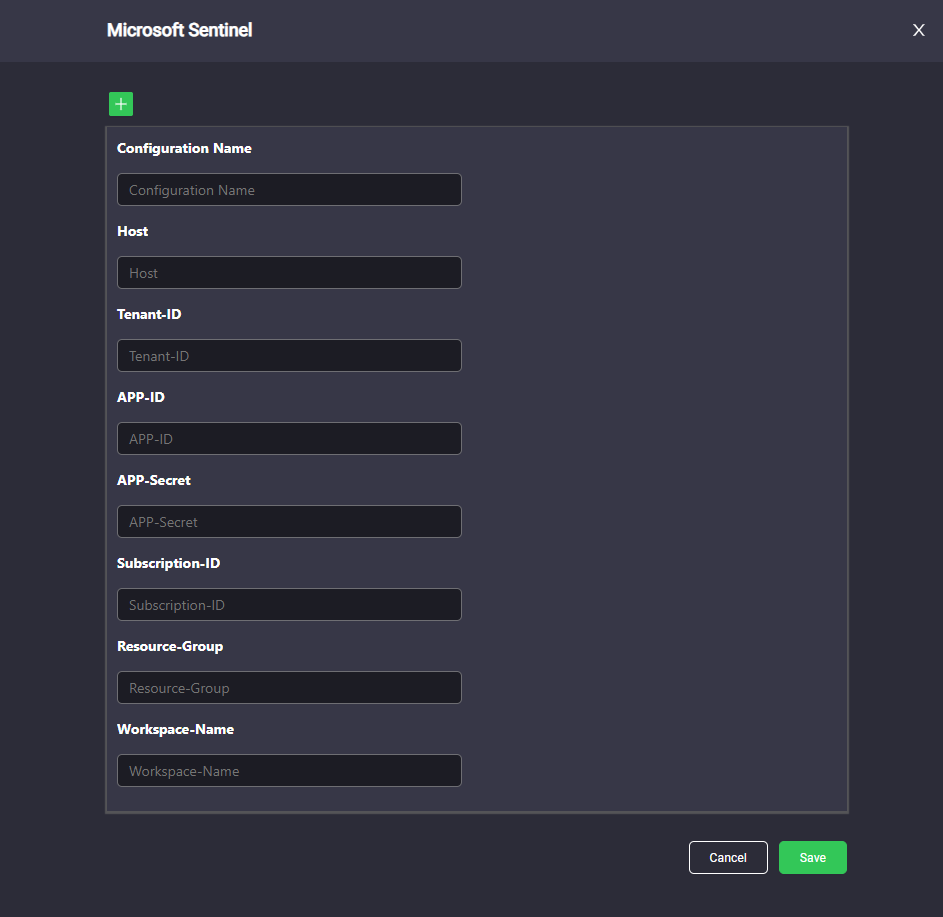The height and width of the screenshot is (917, 943).
Task: Activate the Tenant-ID text field
Action: click(x=289, y=356)
